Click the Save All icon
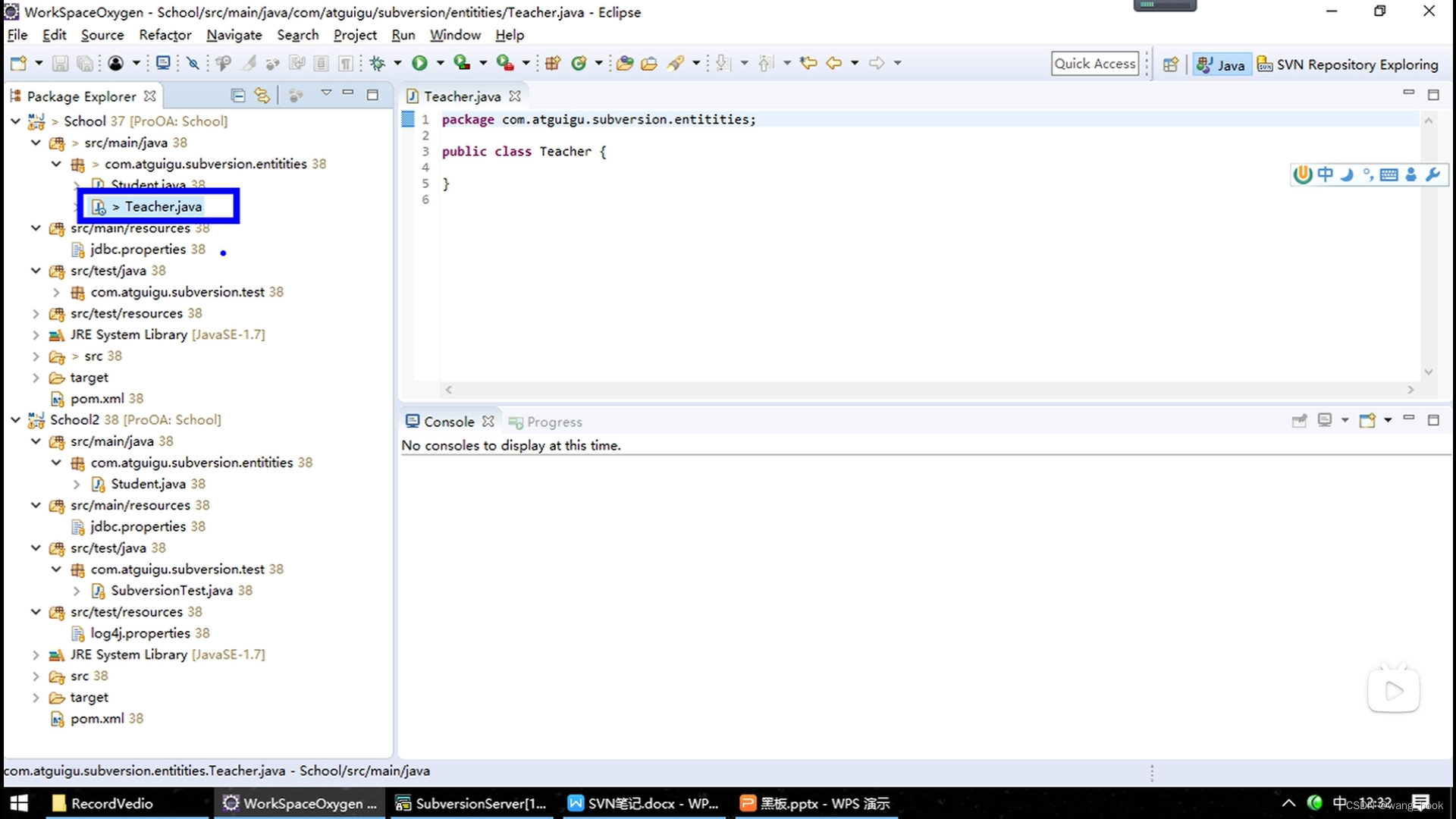This screenshot has width=1456, height=819. pyautogui.click(x=86, y=63)
